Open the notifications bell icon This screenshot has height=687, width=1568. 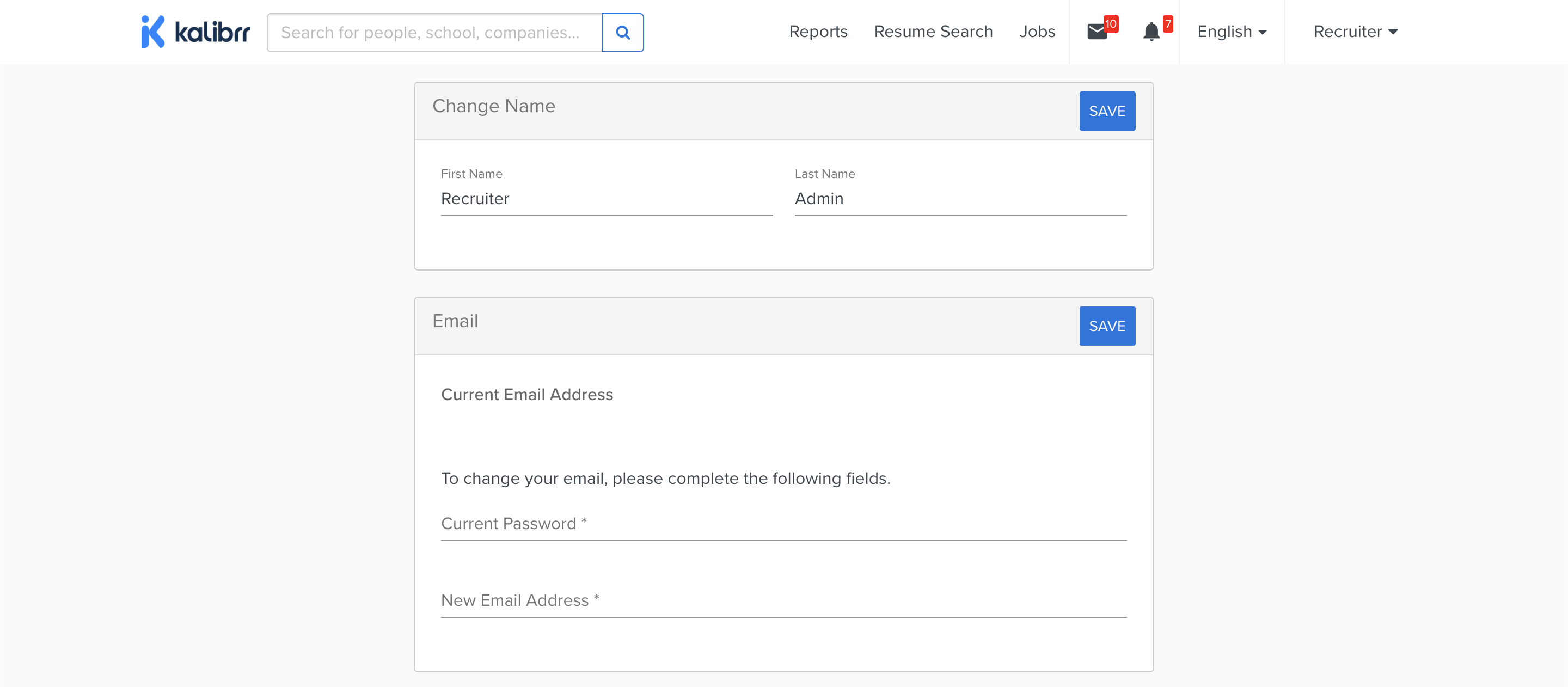(1150, 32)
